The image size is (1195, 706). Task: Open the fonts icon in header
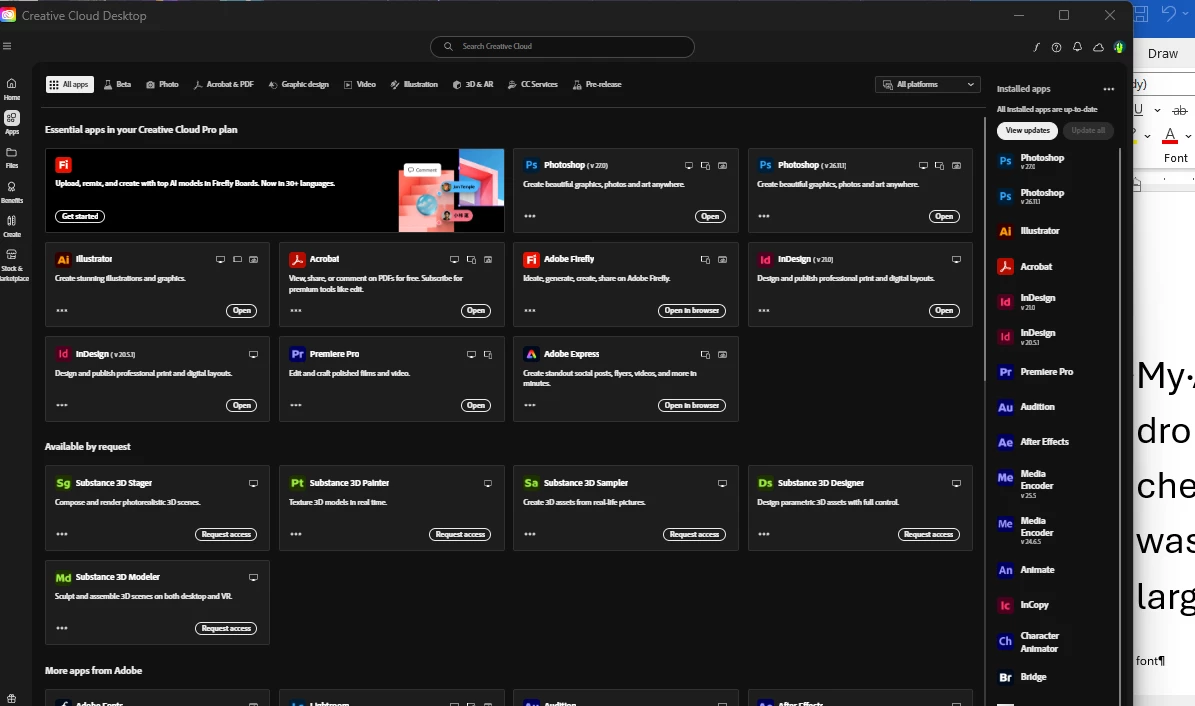tap(1036, 47)
